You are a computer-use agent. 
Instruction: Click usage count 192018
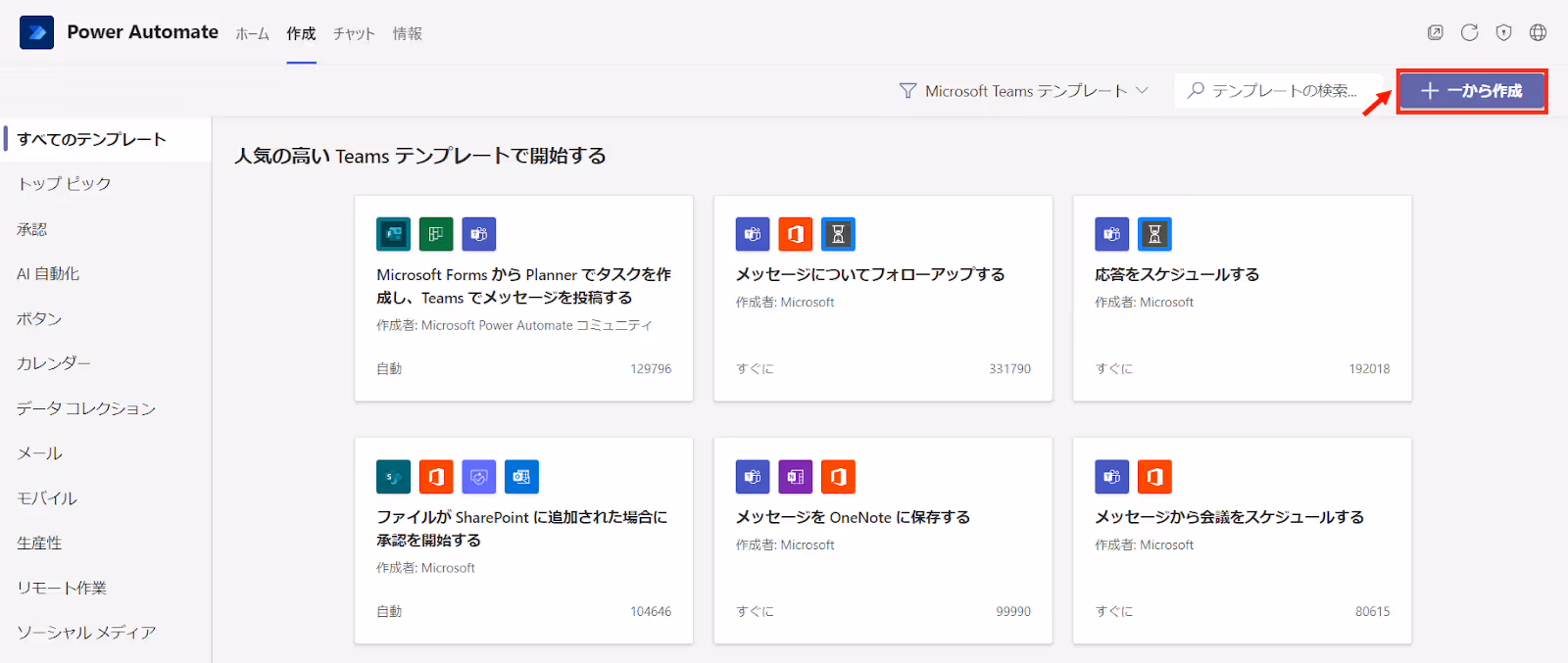coord(1369,368)
